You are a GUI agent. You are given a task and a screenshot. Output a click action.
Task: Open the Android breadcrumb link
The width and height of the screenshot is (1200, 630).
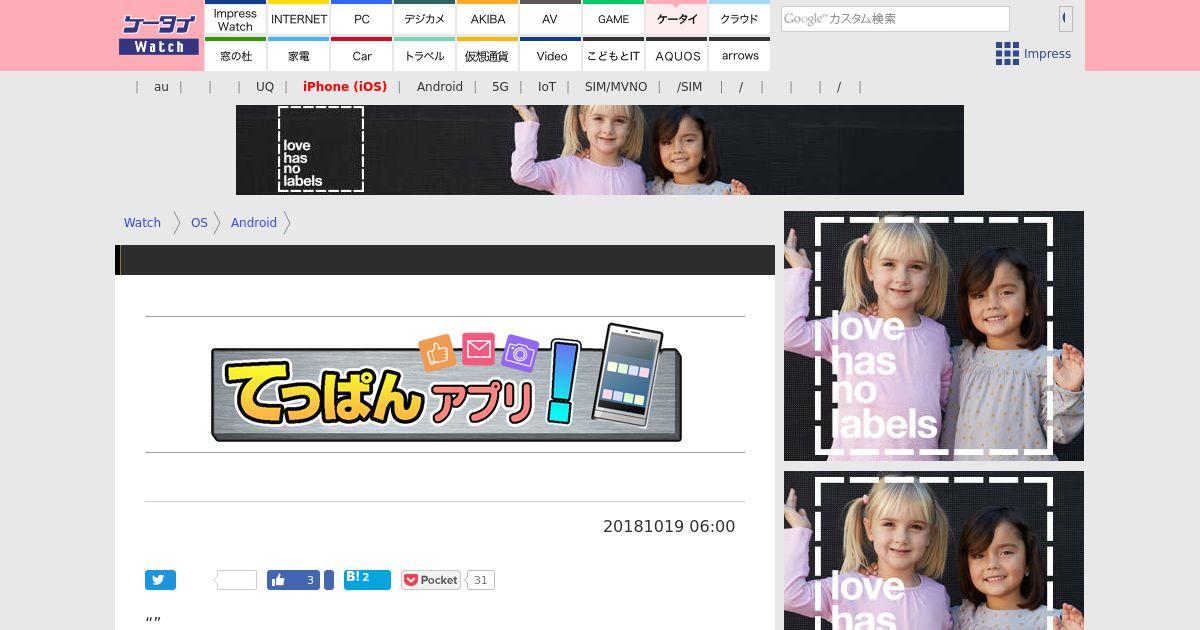point(254,223)
